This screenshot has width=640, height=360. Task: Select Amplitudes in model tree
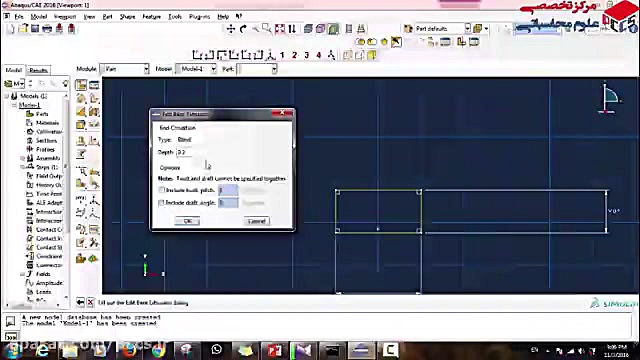(x=49, y=283)
